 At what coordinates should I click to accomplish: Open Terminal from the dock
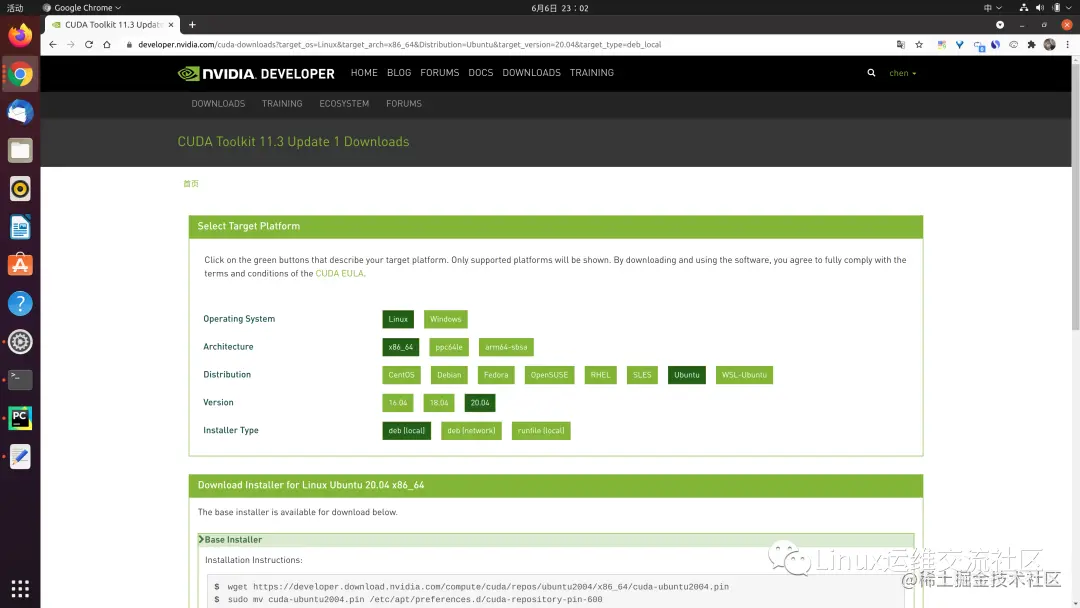tap(20, 379)
